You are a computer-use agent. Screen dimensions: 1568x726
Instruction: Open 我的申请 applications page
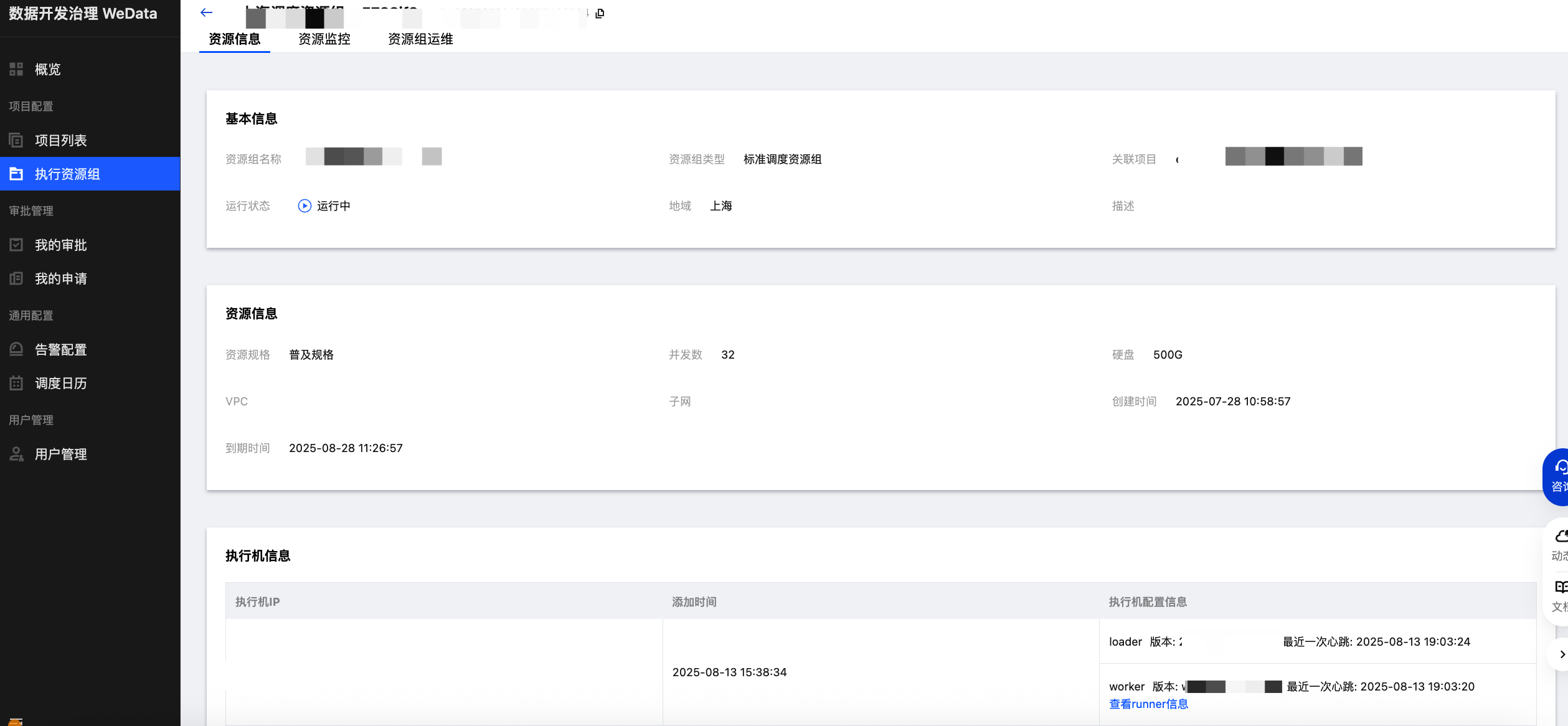pos(60,278)
